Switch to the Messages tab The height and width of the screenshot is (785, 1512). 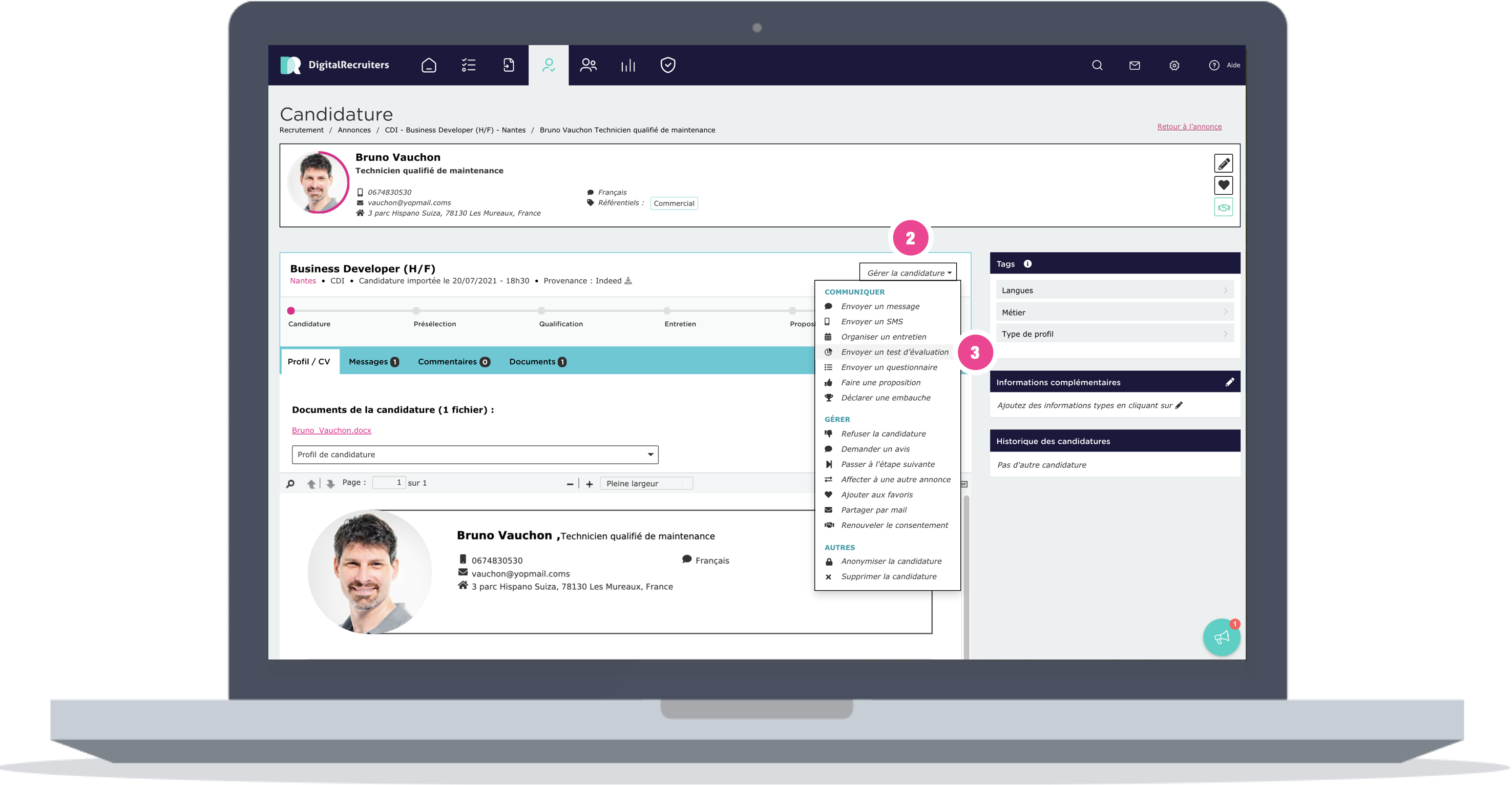[373, 362]
